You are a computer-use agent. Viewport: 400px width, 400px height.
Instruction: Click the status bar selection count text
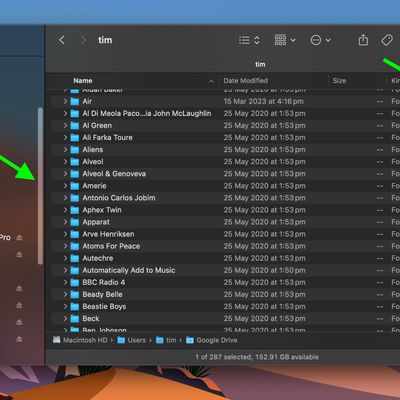(x=257, y=357)
